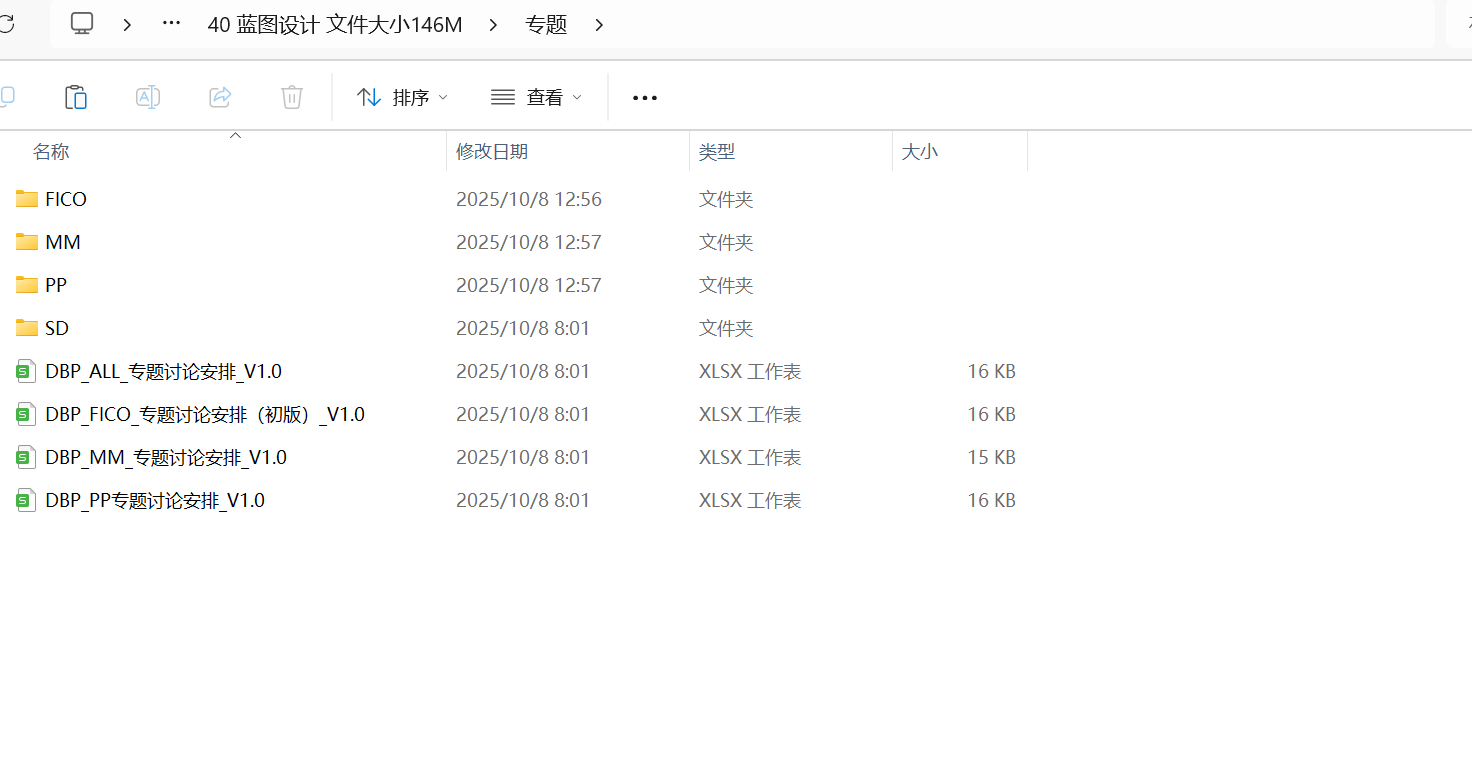Viewport: 1472px width, 776px height.
Task: Click the delete trash bin icon
Action: pos(292,97)
